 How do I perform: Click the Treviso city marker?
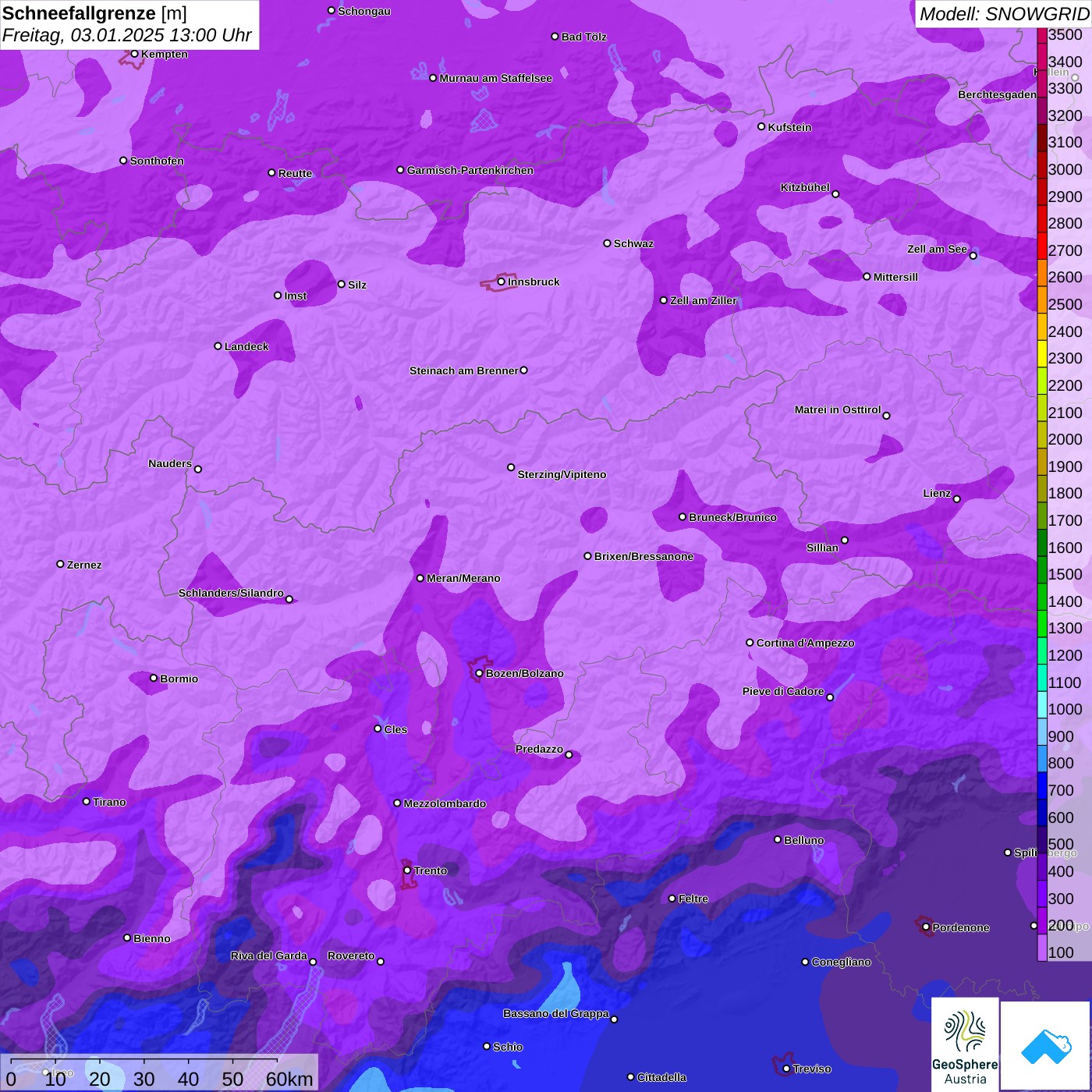(786, 1069)
